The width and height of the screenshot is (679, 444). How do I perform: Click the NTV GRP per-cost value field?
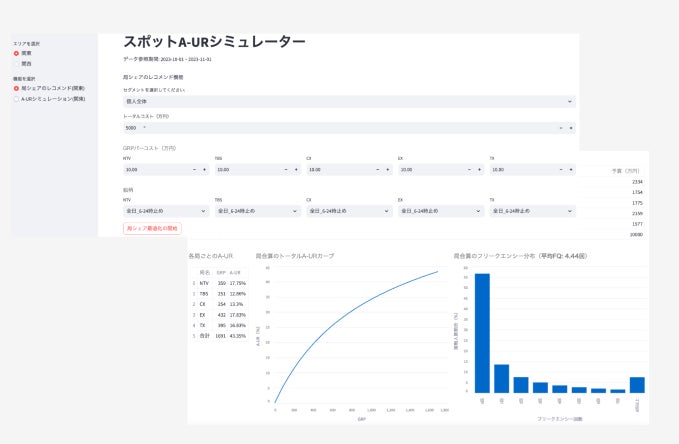click(156, 170)
